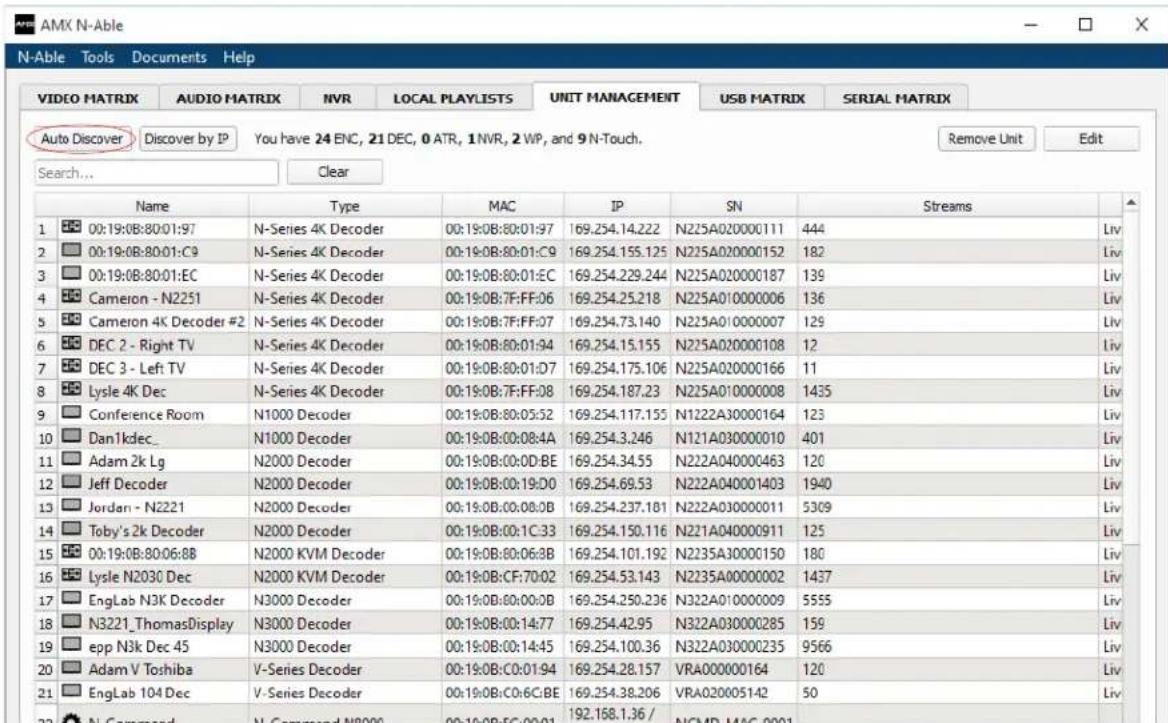Click the monitor icon beside Conference Room
This screenshot has height=723, width=1168.
pyautogui.click(x=72, y=413)
